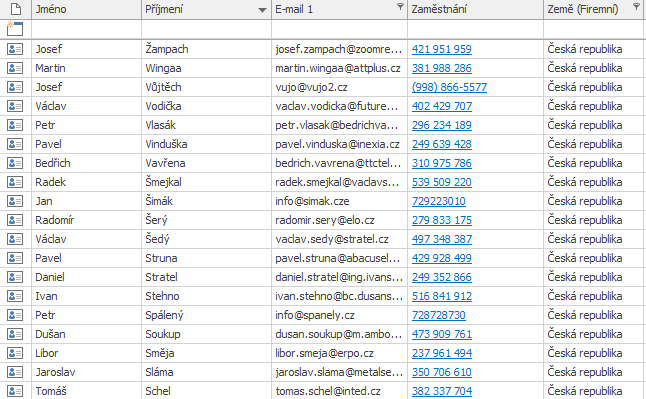This screenshot has height=399, width=646.
Task: Click phone number link 729223010
Action: tap(439, 201)
